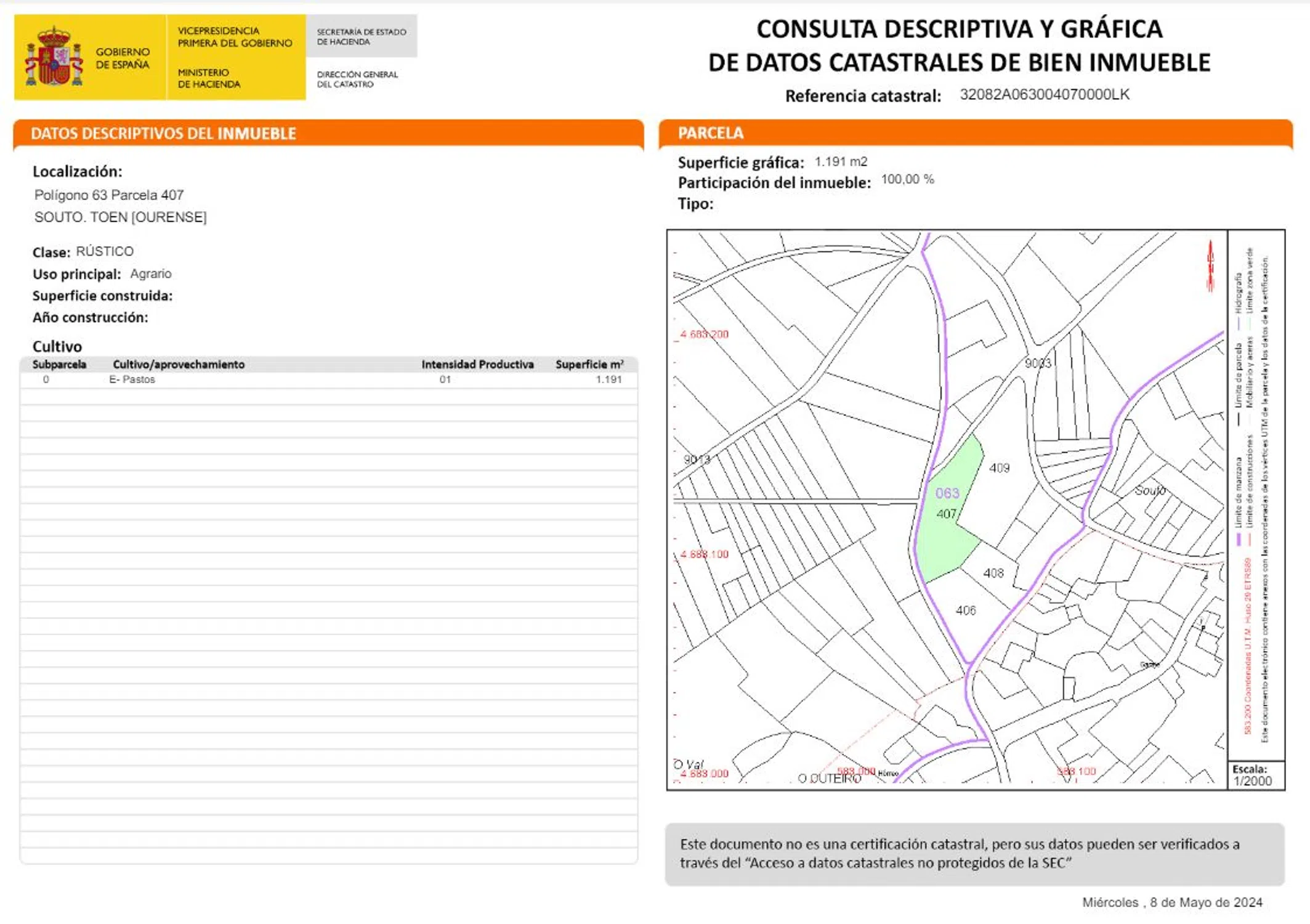Select the PARCELA orange header
This screenshot has height=924, width=1310.
710,133
